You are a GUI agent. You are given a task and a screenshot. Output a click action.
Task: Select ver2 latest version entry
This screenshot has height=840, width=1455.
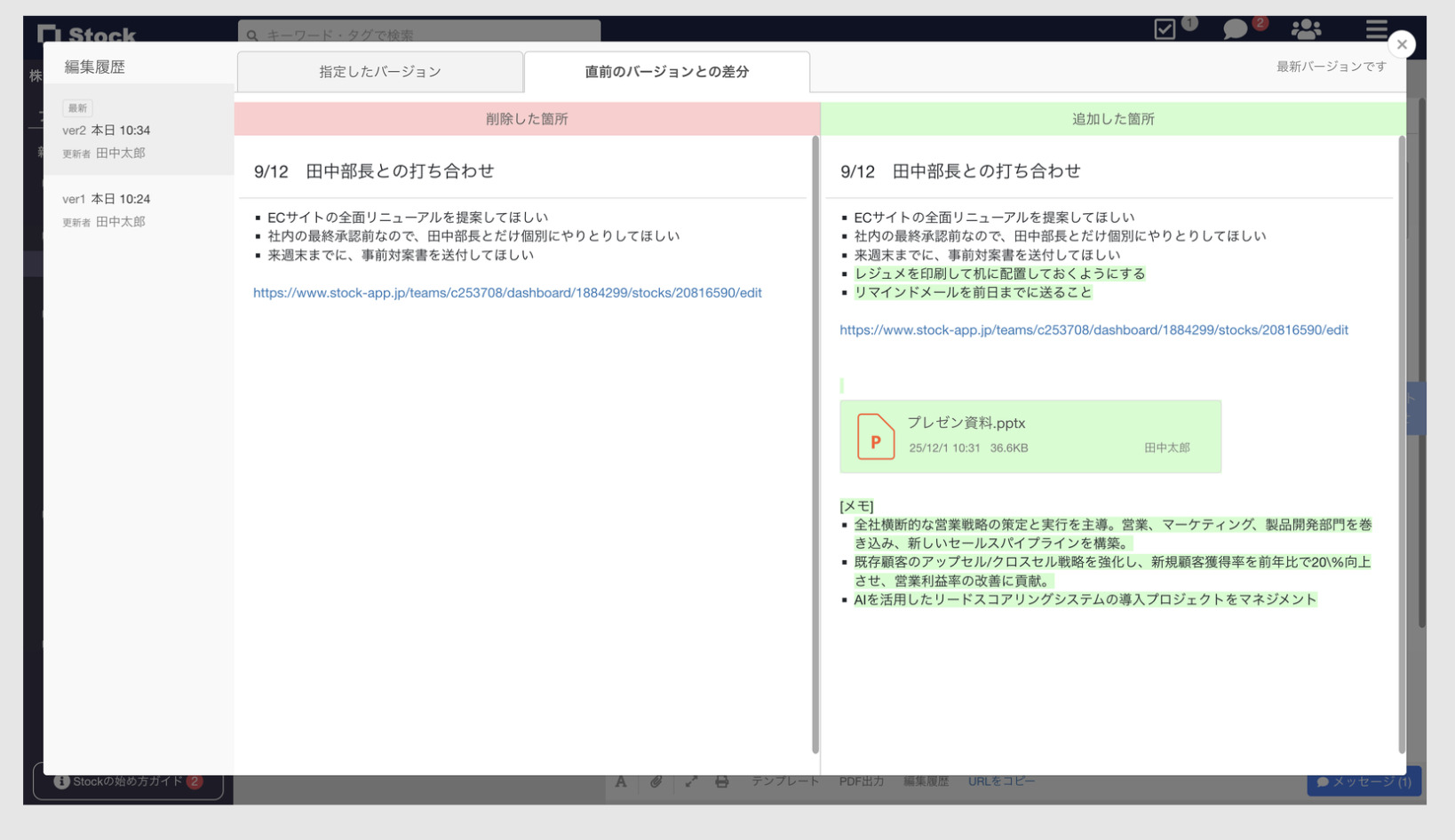(139, 131)
